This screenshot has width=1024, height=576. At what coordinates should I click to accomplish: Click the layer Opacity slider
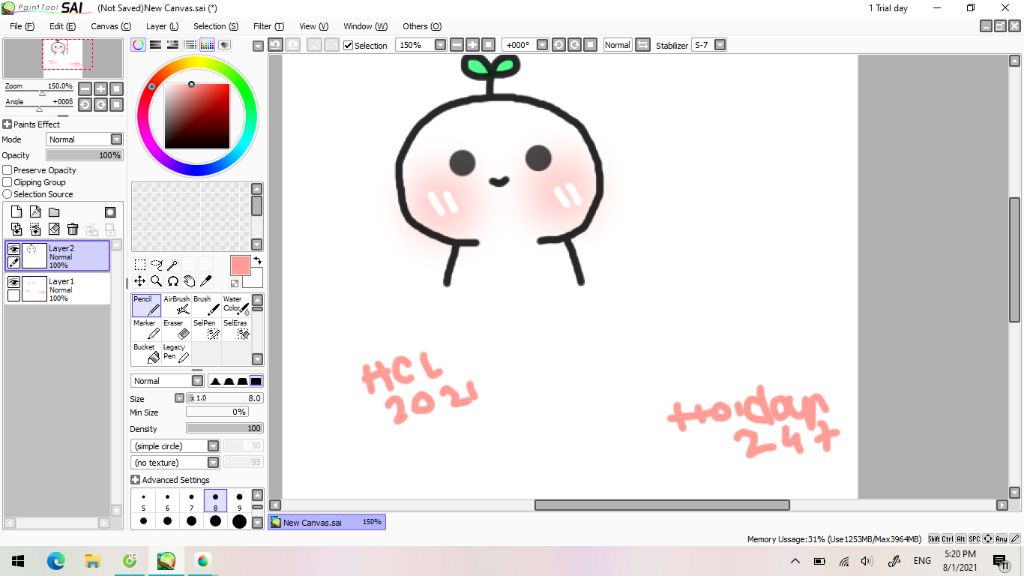click(x=84, y=155)
